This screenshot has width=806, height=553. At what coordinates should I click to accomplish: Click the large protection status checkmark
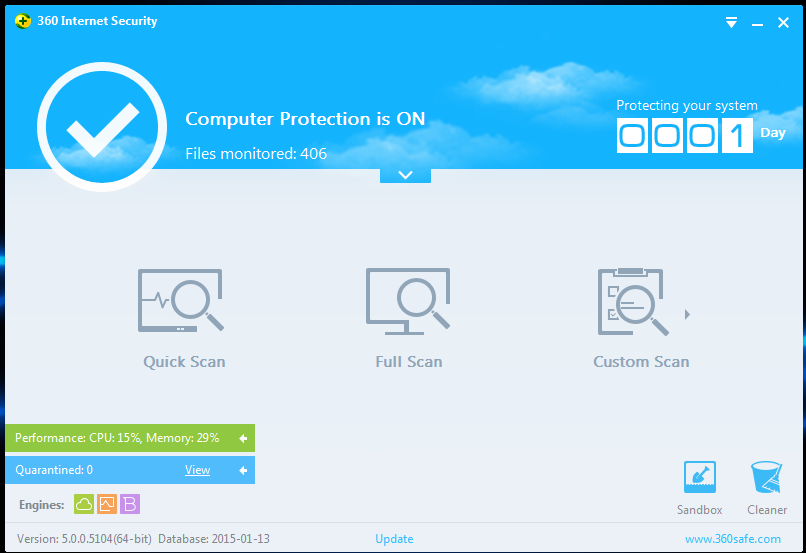(x=102, y=127)
